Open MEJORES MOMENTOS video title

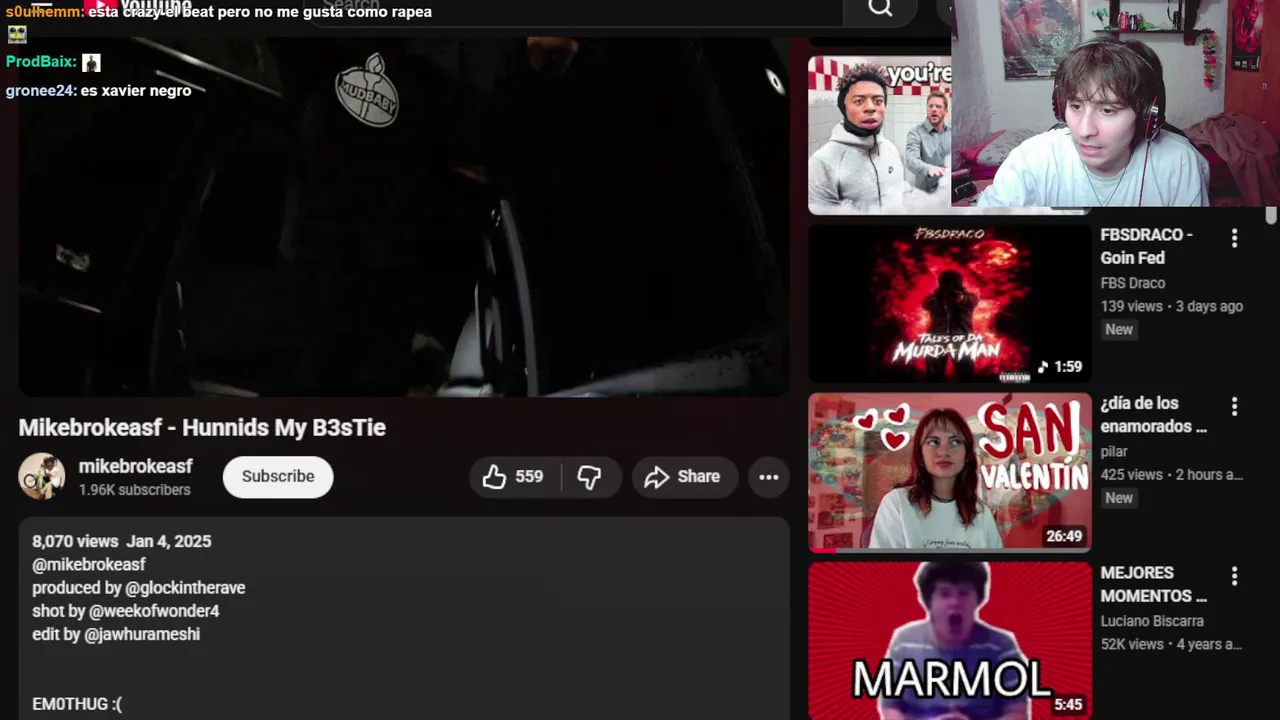click(x=1154, y=584)
